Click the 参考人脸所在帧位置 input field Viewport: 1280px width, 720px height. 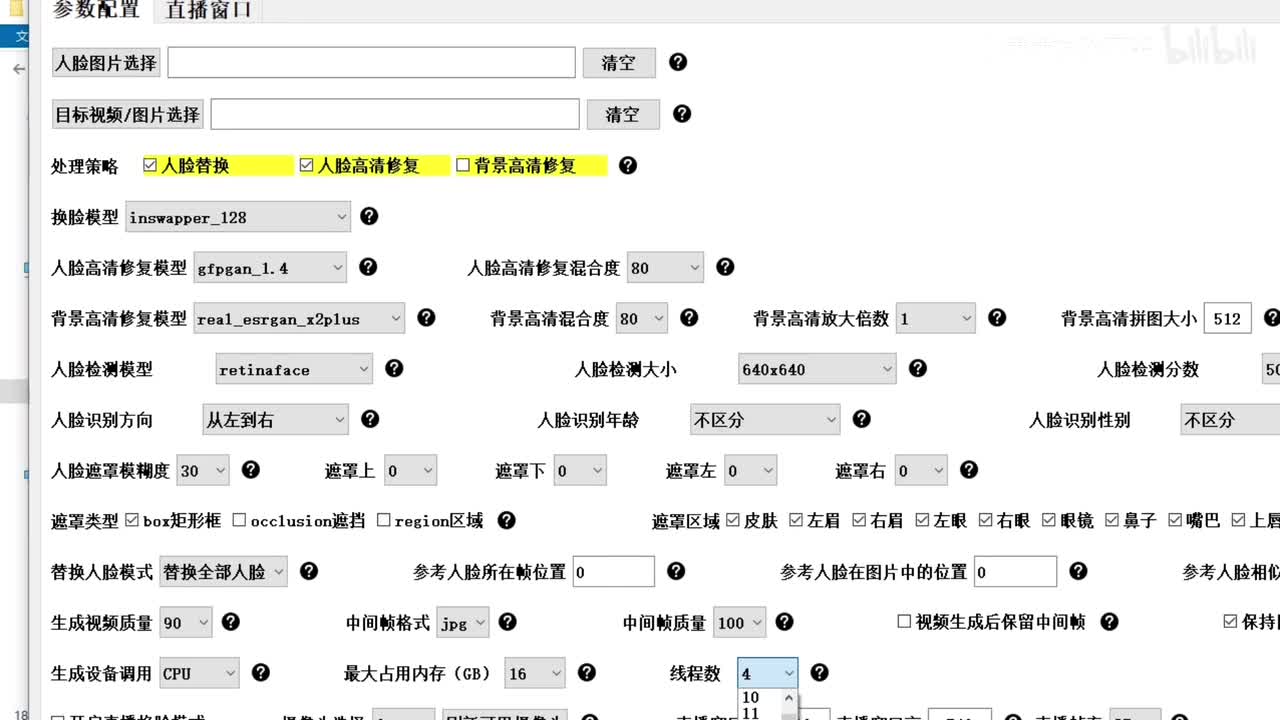coord(613,572)
